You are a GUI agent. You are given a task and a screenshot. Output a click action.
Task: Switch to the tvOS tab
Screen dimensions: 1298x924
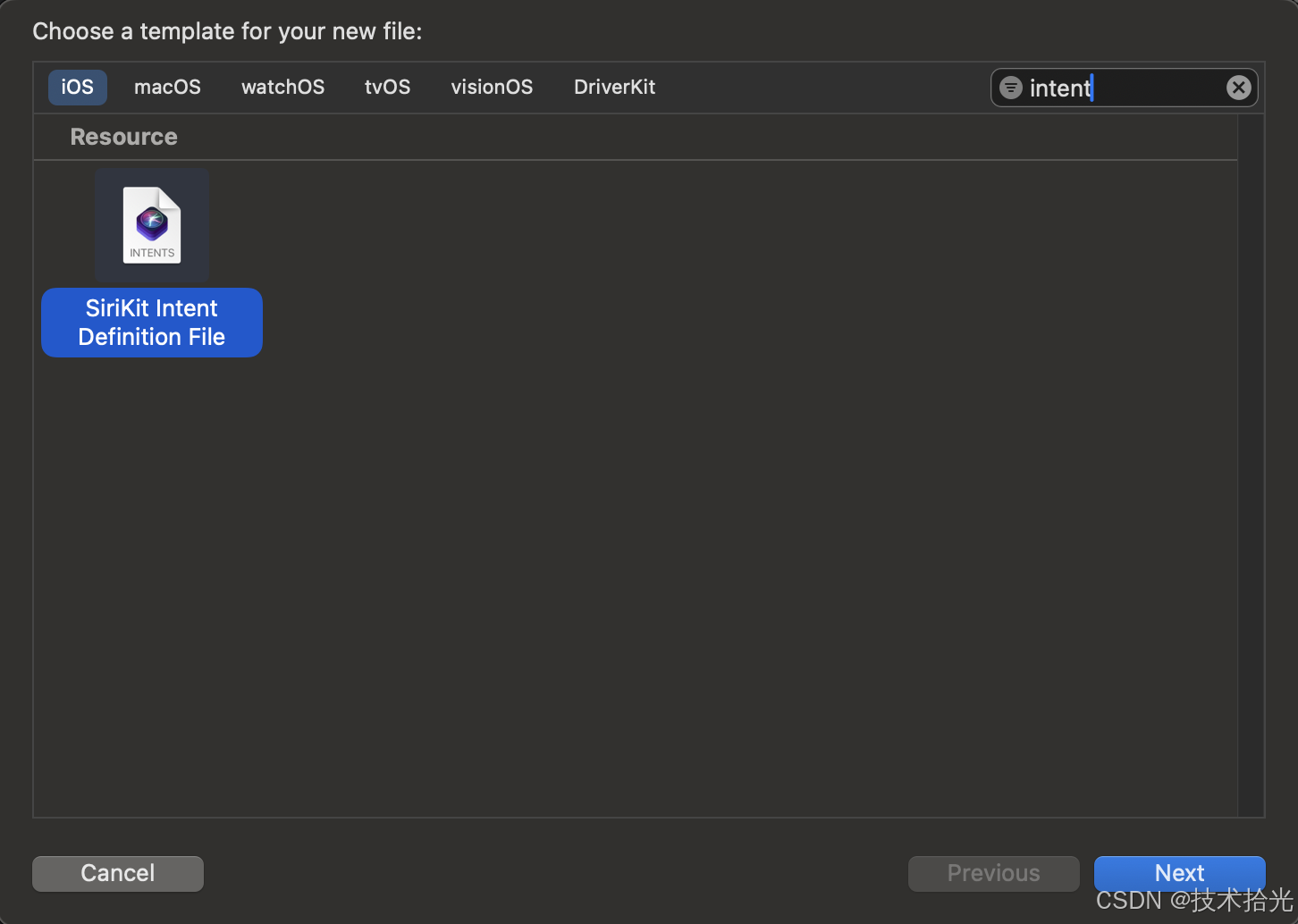(387, 88)
